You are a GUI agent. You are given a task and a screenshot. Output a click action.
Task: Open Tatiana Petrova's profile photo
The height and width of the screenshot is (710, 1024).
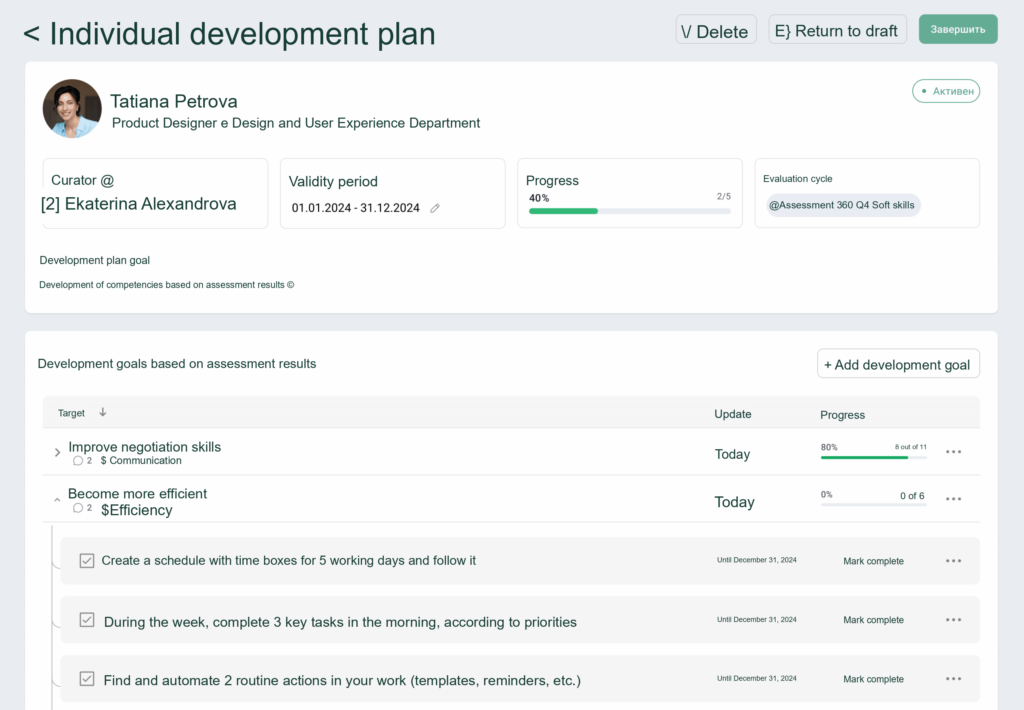[72, 108]
